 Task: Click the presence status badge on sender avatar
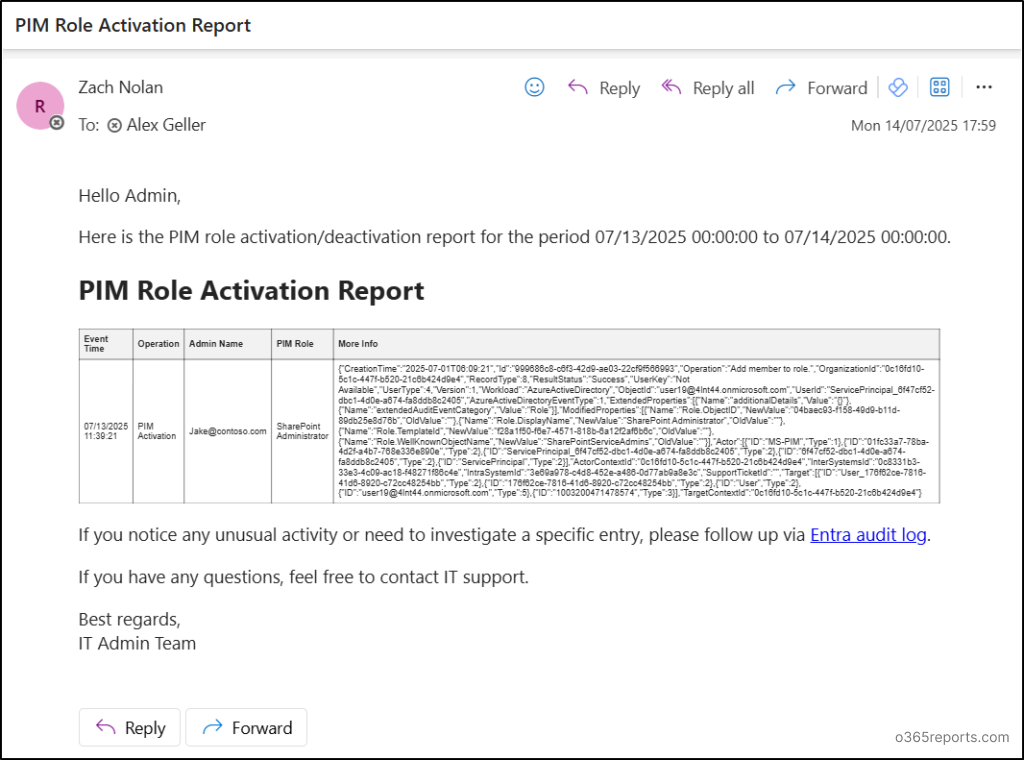coord(57,123)
